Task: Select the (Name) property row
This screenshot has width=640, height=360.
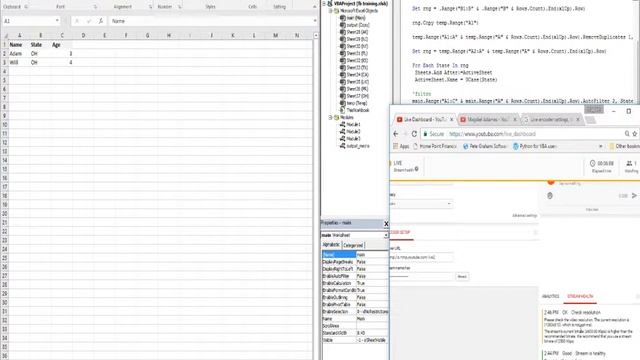Action: tap(355, 255)
